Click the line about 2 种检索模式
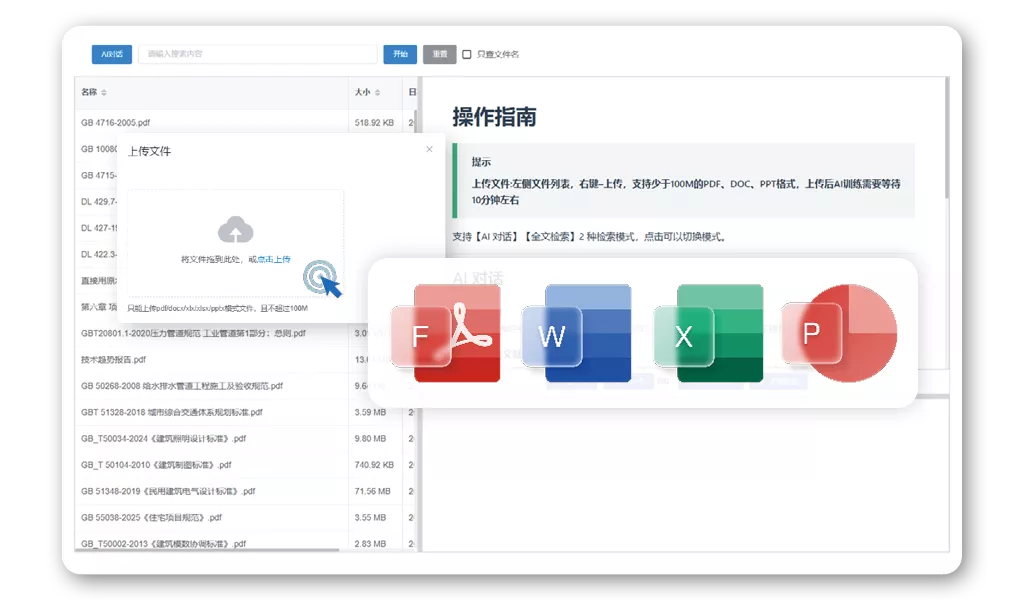1024x600 pixels. [x=590, y=236]
